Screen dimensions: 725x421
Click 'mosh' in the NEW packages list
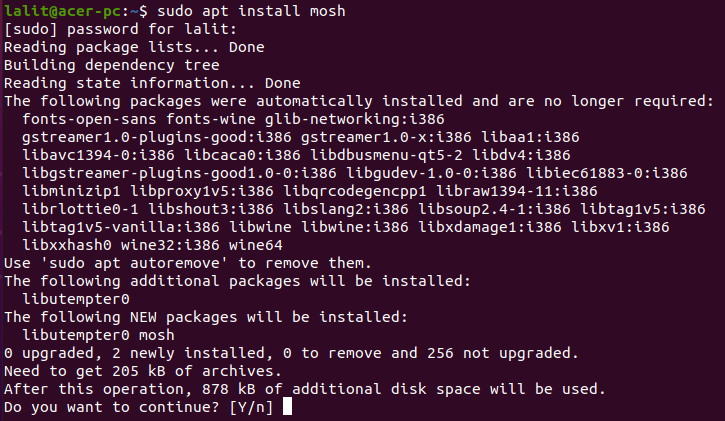pyautogui.click(x=151, y=335)
